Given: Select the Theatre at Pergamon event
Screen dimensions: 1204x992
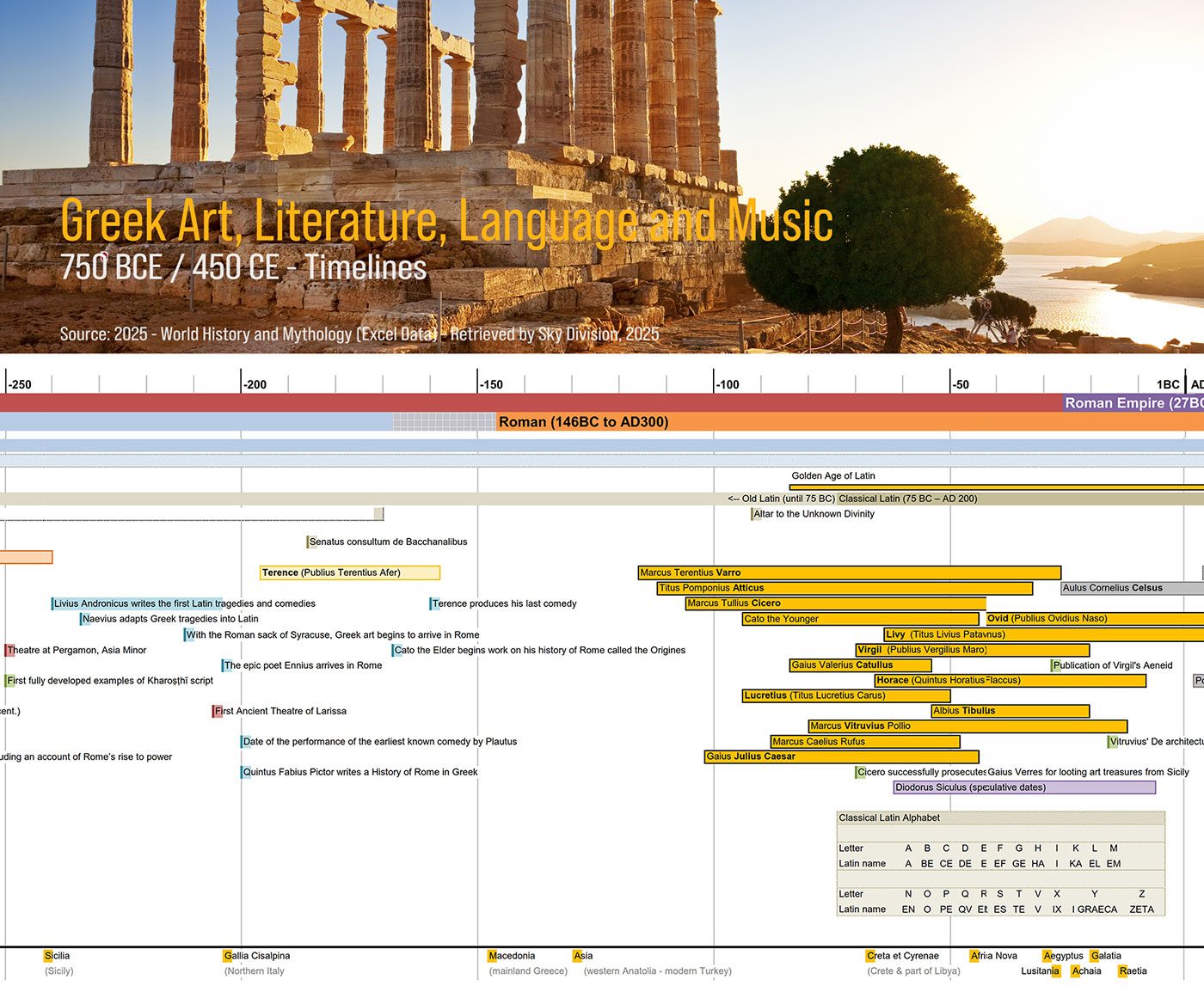Looking at the screenshot, I should point(76,650).
